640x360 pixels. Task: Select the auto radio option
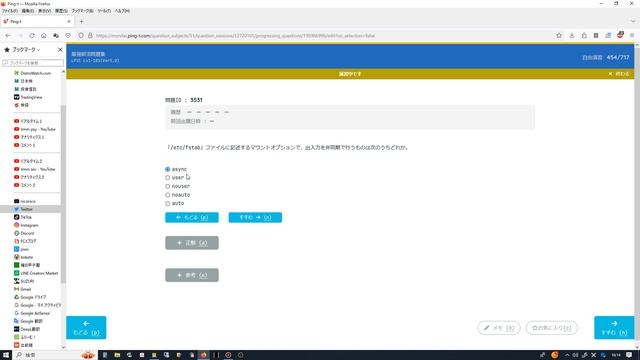[167, 203]
